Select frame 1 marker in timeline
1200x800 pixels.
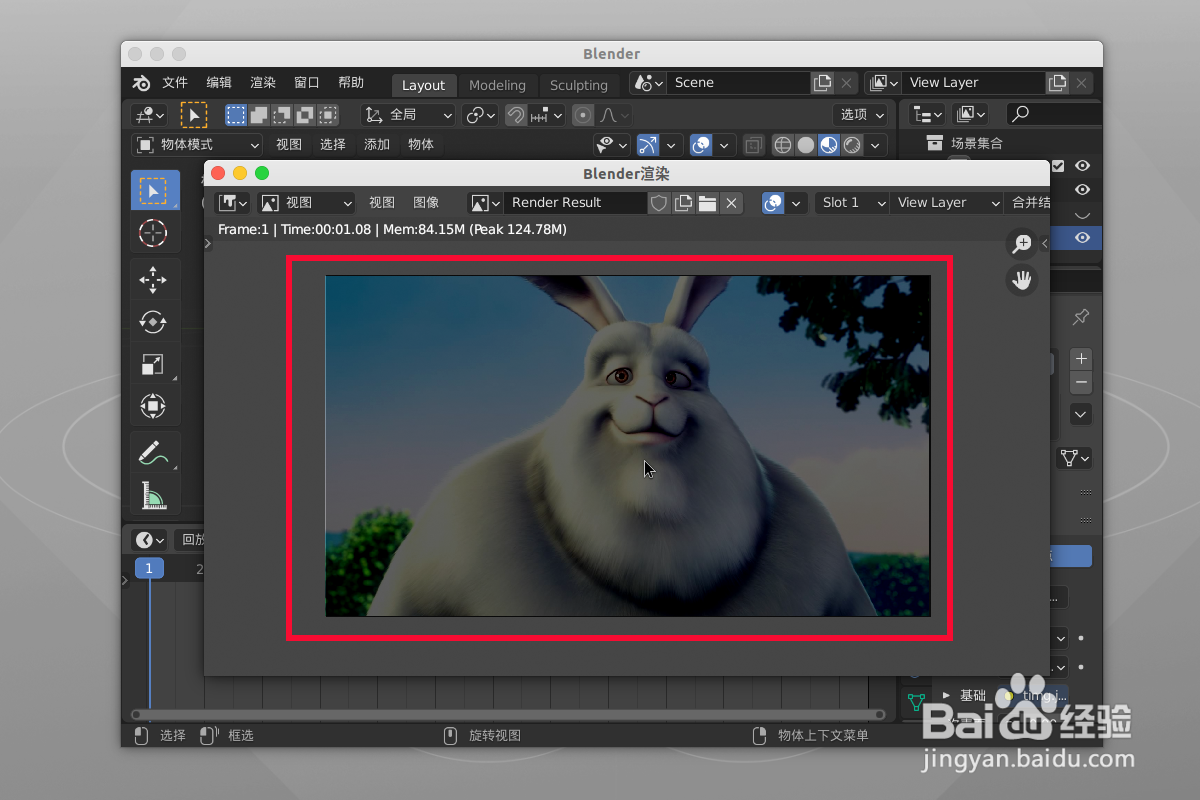149,569
